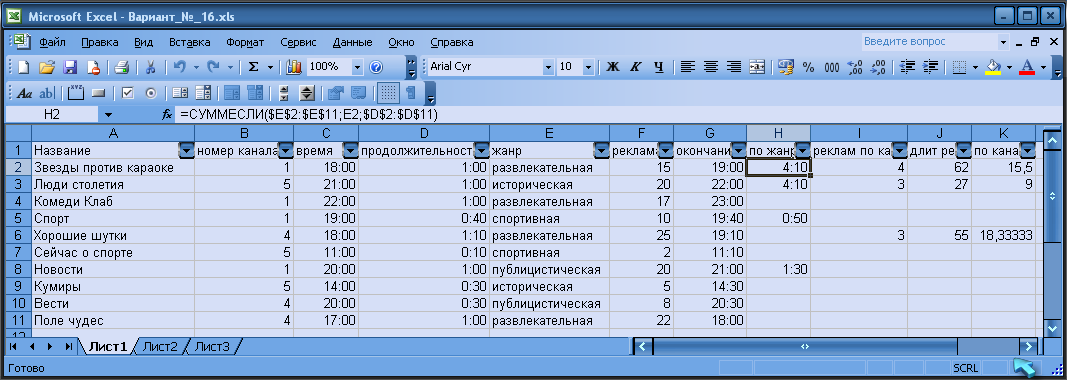The width and height of the screenshot is (1067, 380).
Task: Launch the Chart Wizard icon
Action: click(x=294, y=67)
